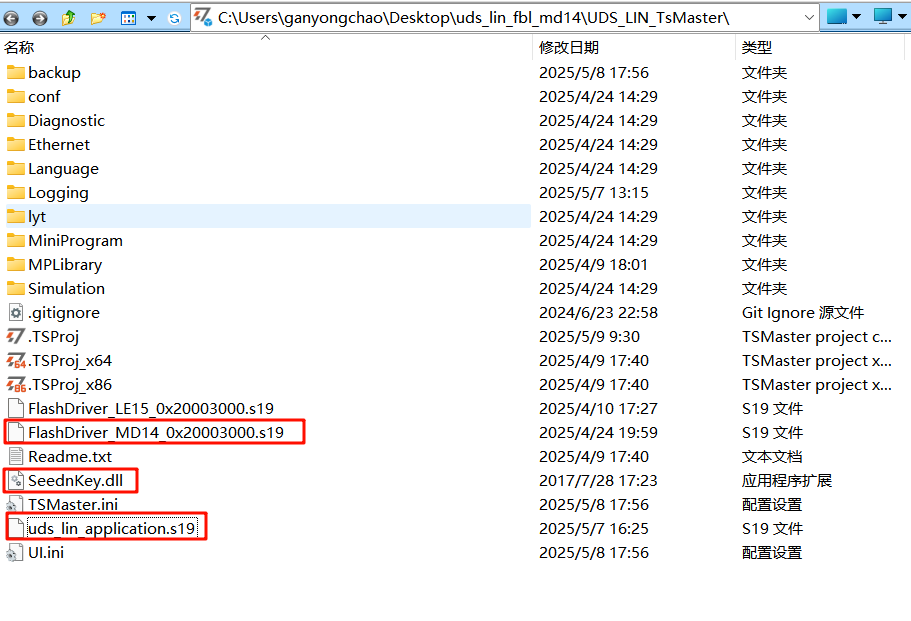Open the view mode dropdown arrow
This screenshot has width=911, height=621.
[x=152, y=19]
